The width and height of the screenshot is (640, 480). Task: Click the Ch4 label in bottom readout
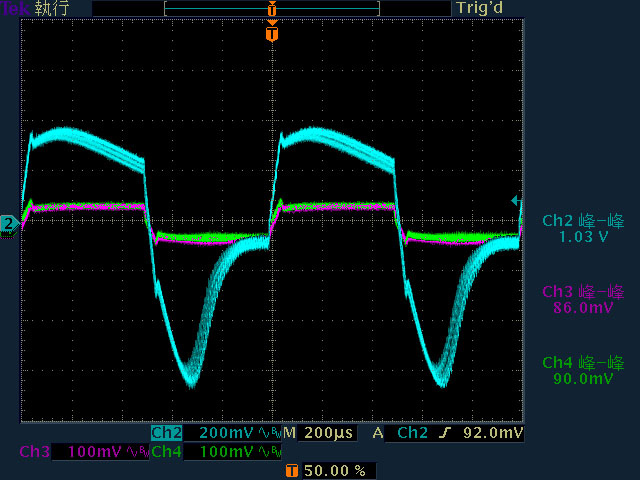[166, 452]
